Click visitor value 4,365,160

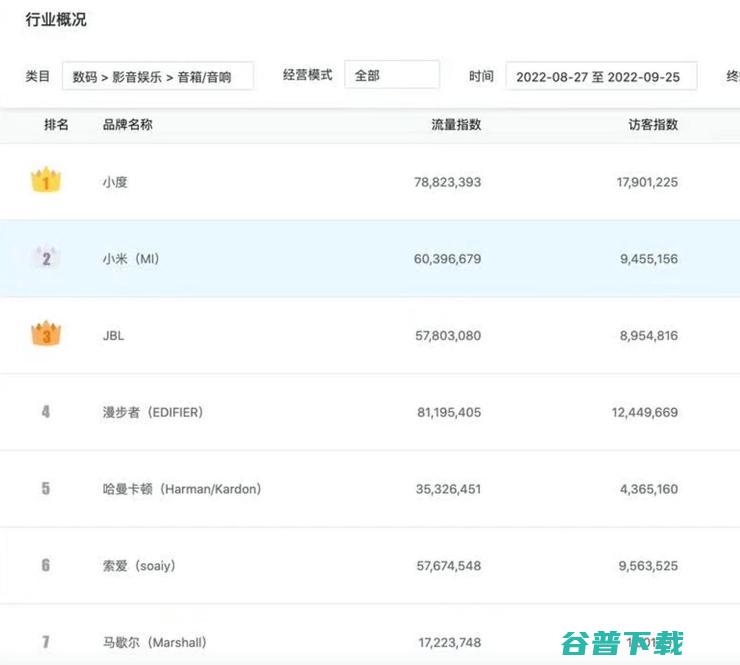(x=649, y=489)
